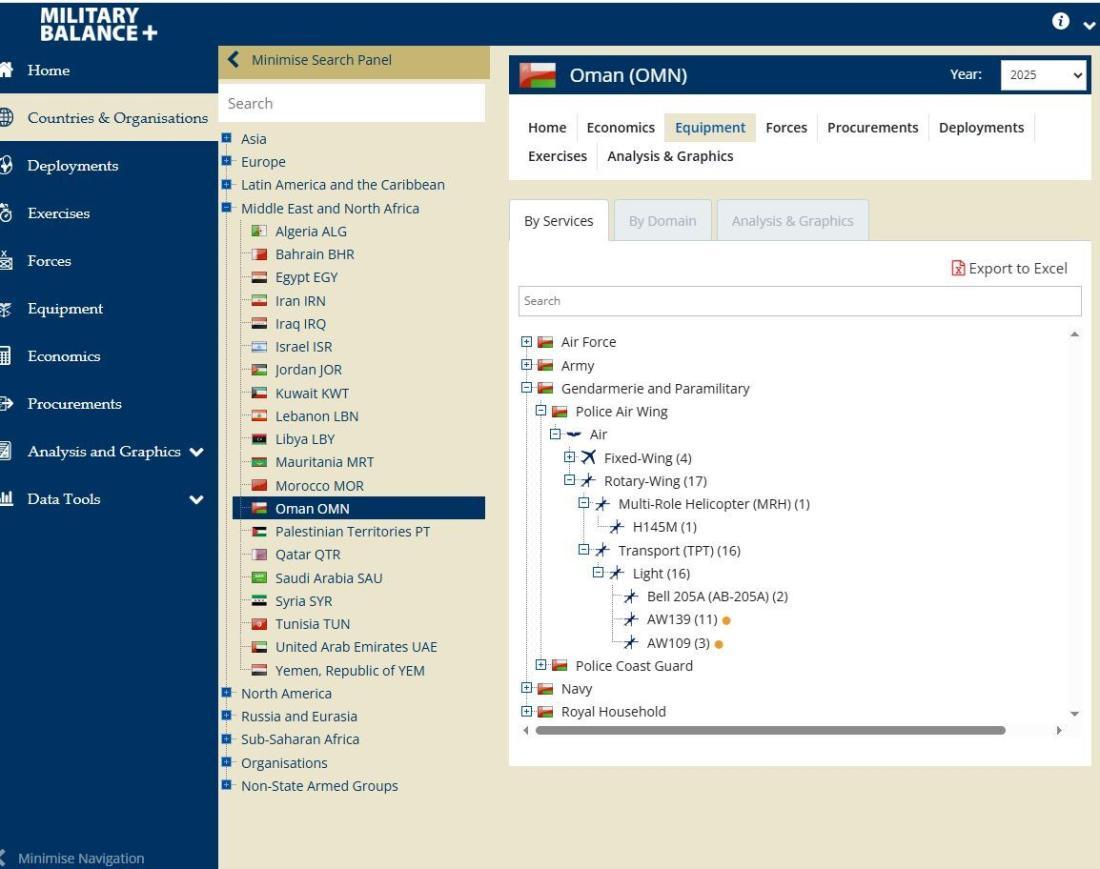
Task: Select Kuwait KWT in country list
Action: click(x=311, y=393)
